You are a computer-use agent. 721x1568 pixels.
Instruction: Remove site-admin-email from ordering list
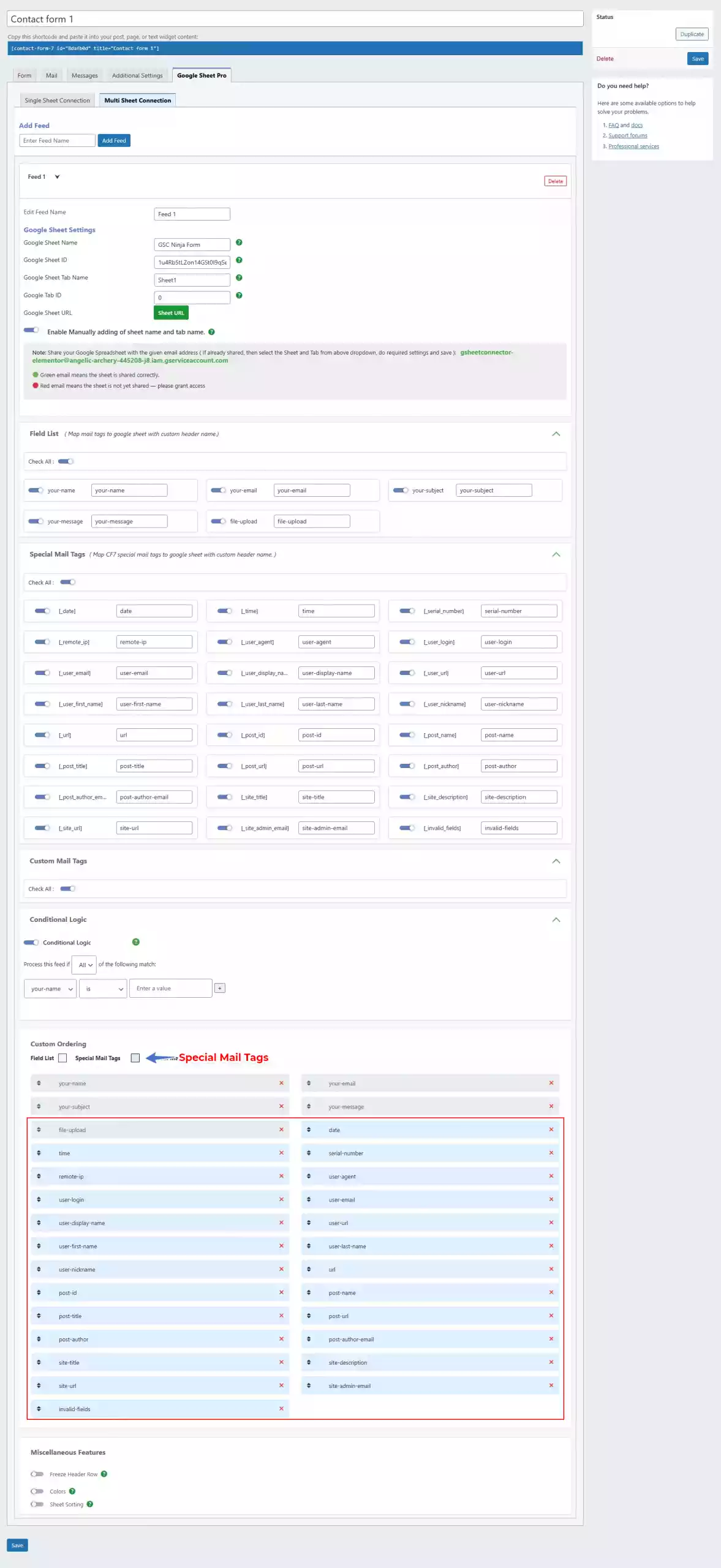[x=551, y=1385]
